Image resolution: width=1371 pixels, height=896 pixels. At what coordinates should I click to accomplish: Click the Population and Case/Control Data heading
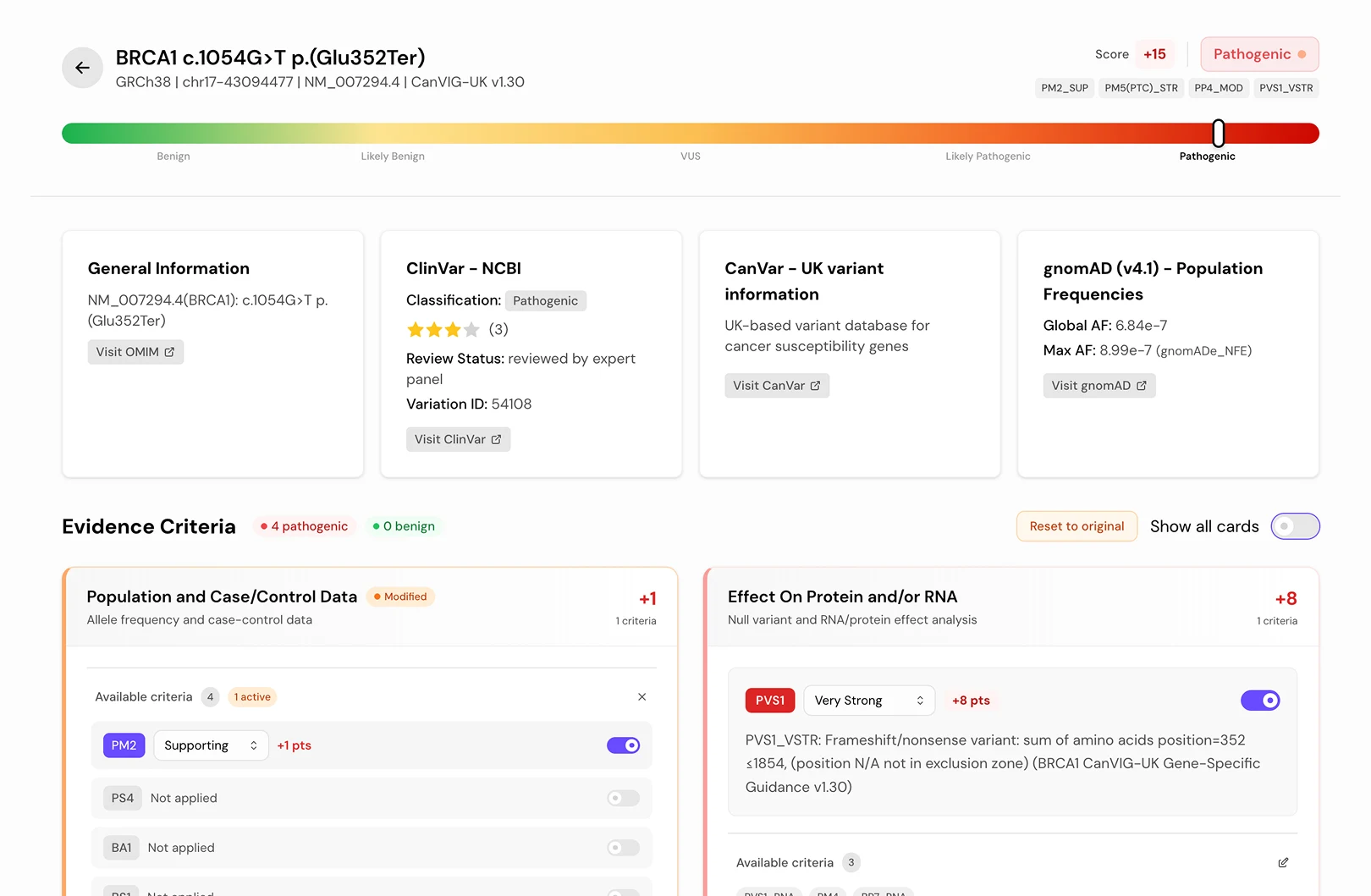click(222, 596)
